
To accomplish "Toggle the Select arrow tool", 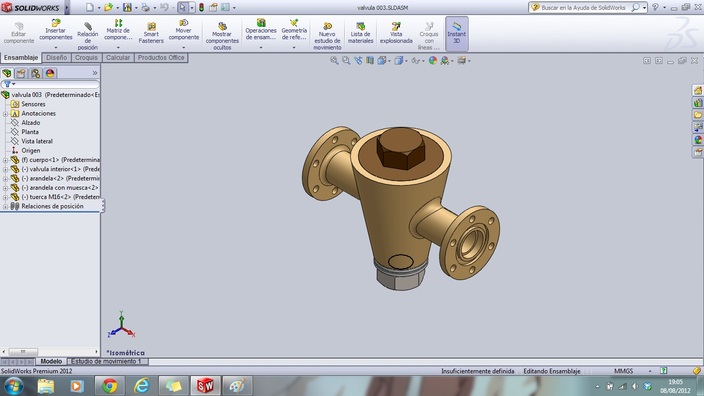I will click(182, 8).
